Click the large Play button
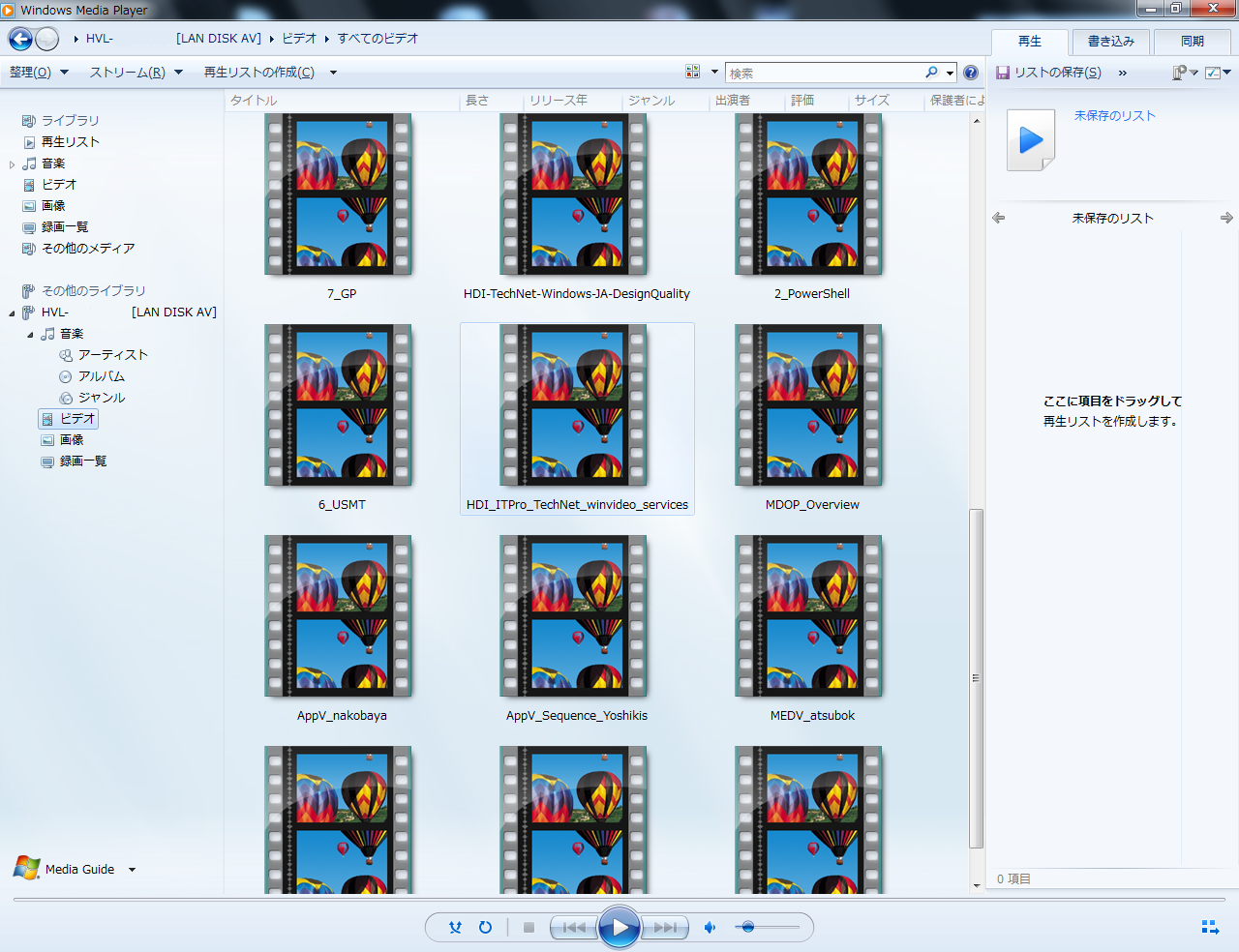 (x=619, y=928)
